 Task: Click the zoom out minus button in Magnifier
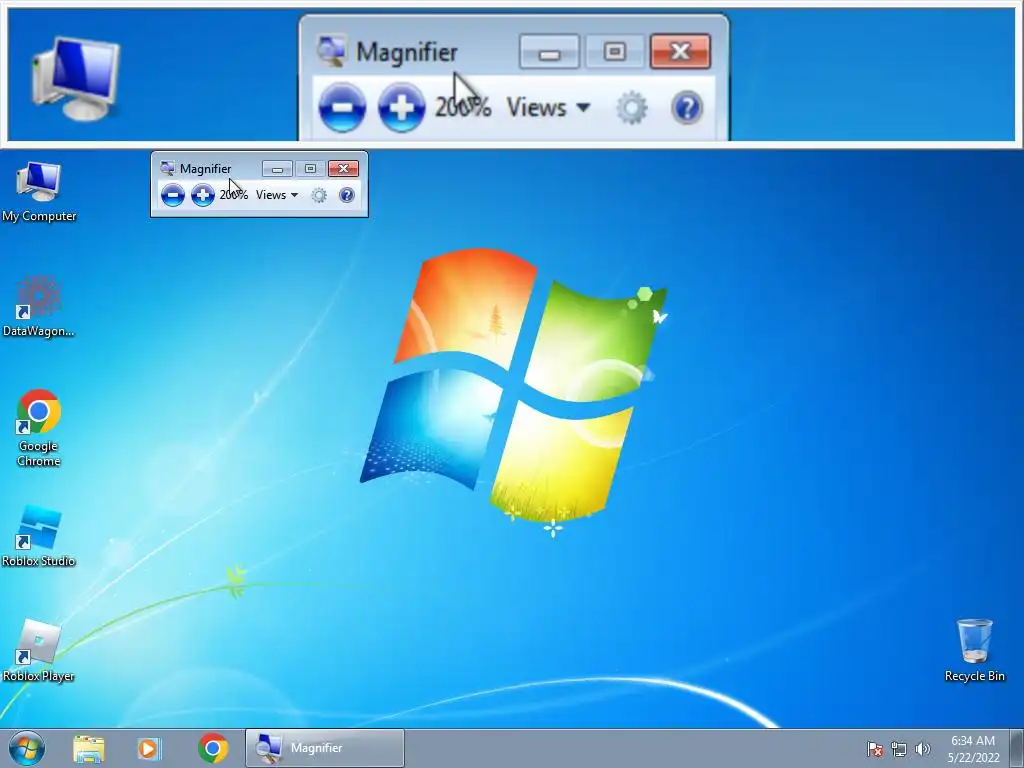pos(172,195)
